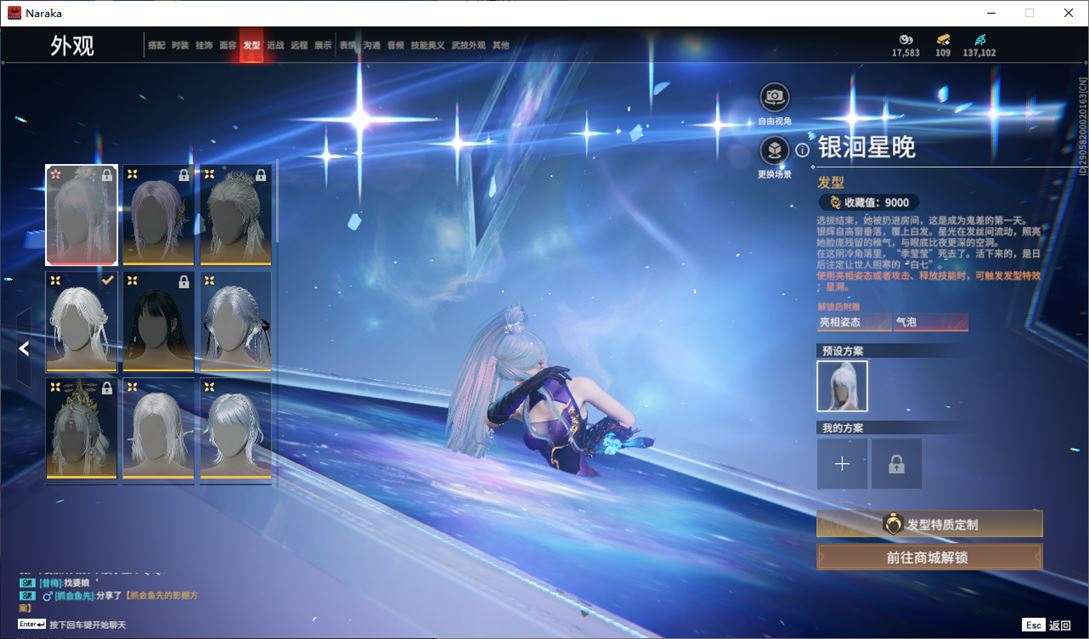Viewport: 1089px width, 639px height.
Task: Select the 气泡 unlock bonus tab
Action: (x=931, y=322)
